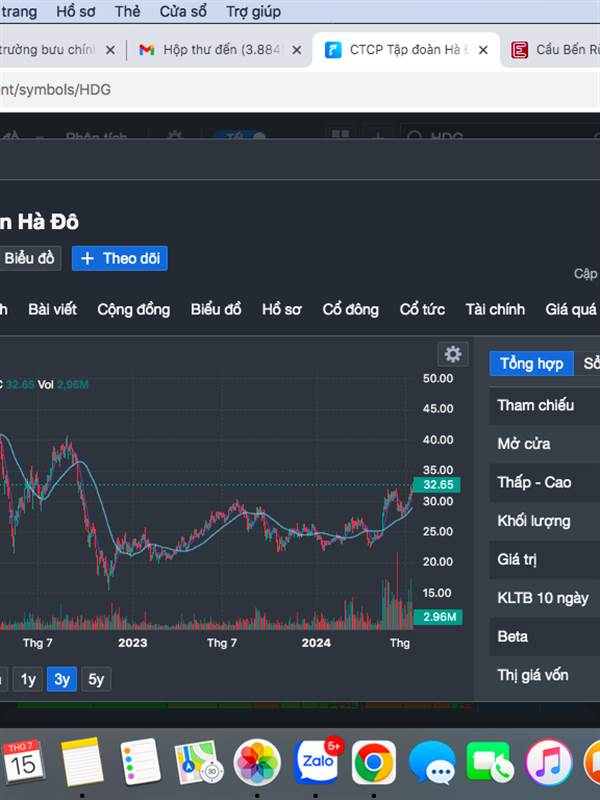Click the Beta row
Image resolution: width=600 pixels, height=800 pixels.
(x=544, y=637)
